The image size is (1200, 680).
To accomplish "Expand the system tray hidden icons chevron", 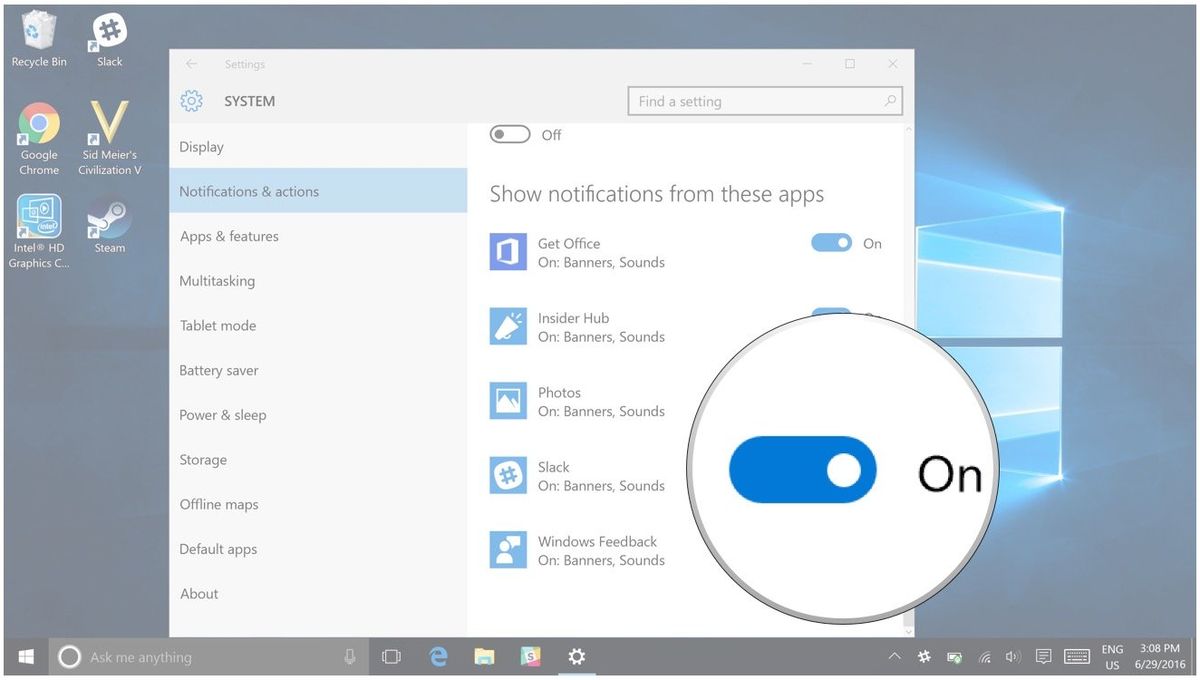I will pos(894,657).
